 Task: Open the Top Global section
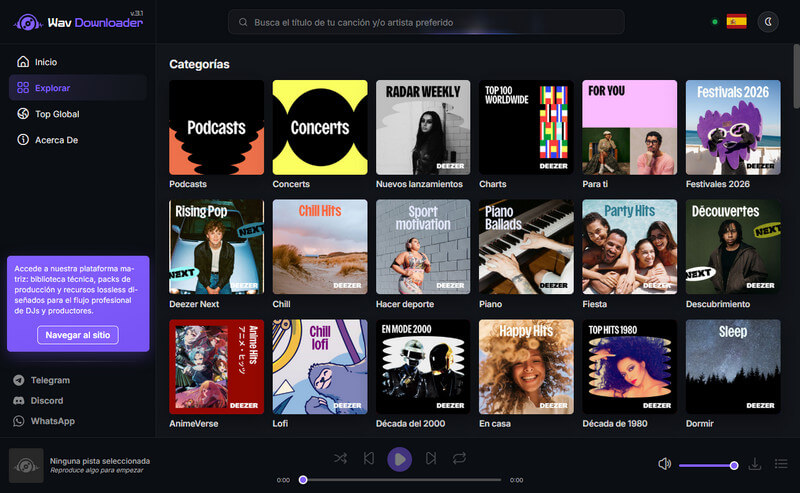pos(78,114)
